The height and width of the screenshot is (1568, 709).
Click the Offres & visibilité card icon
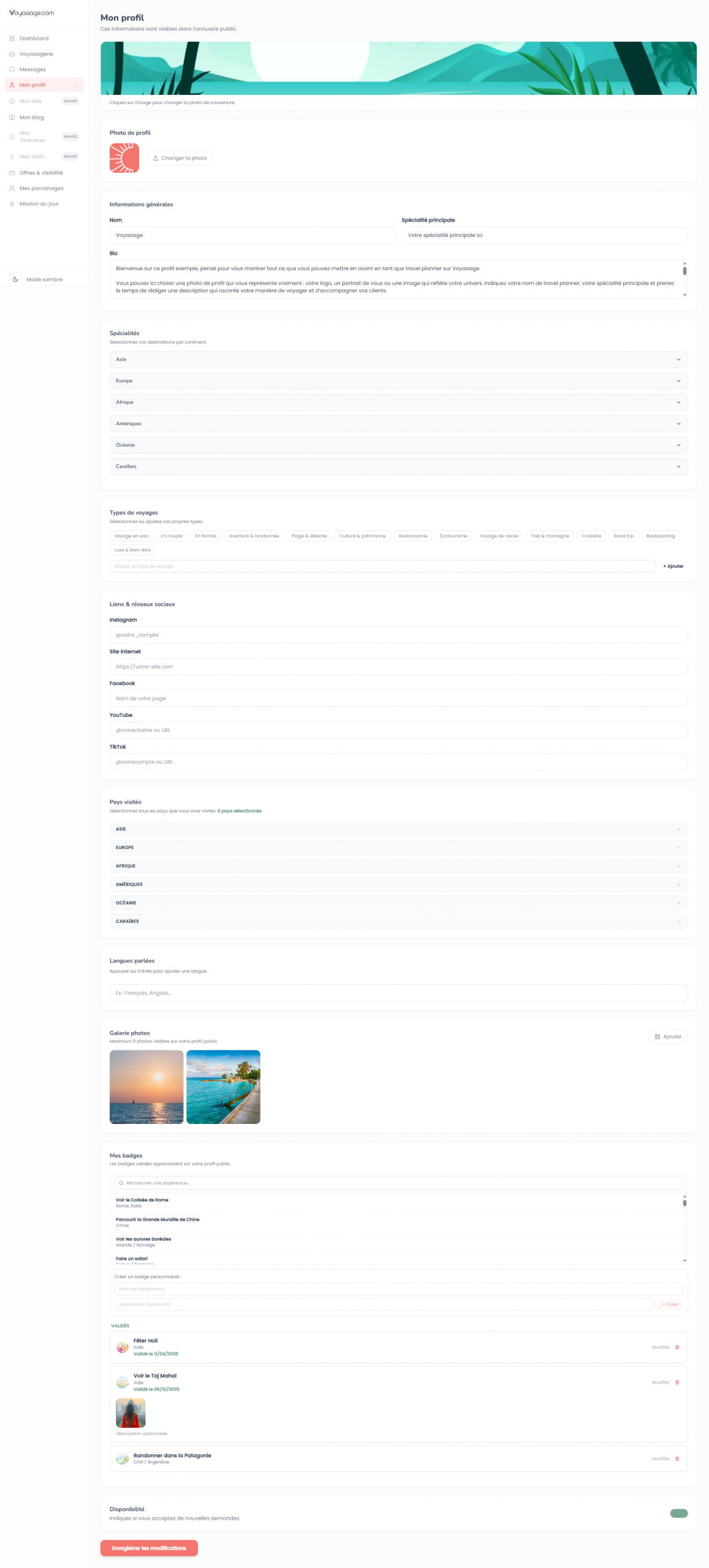tap(12, 173)
